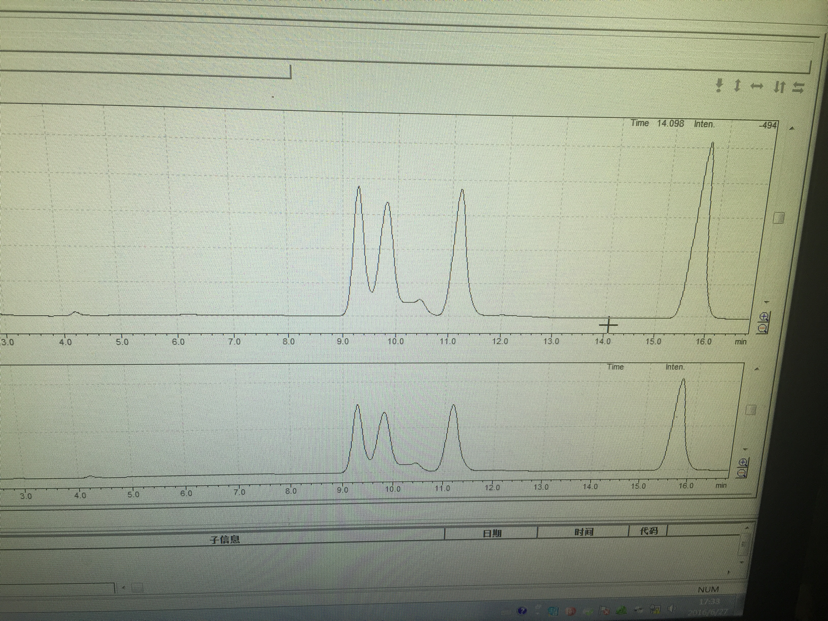Click the lower chromatogram intensity slider thumb

[x=751, y=410]
